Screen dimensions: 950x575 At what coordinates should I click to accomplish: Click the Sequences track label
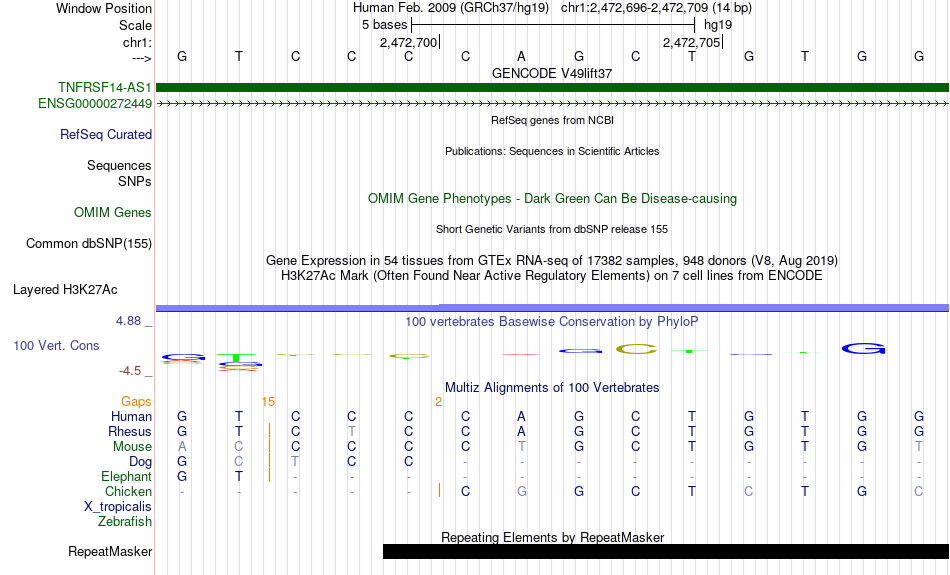click(119, 165)
